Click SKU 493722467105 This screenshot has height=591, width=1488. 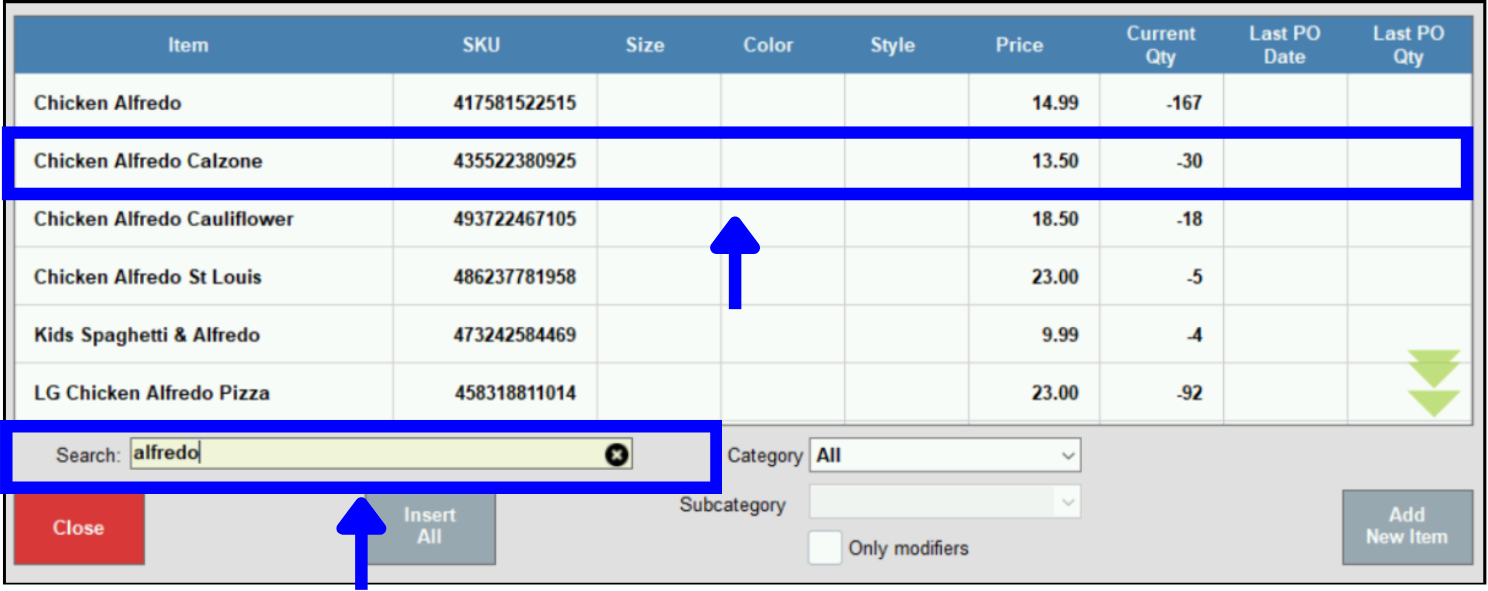click(514, 219)
